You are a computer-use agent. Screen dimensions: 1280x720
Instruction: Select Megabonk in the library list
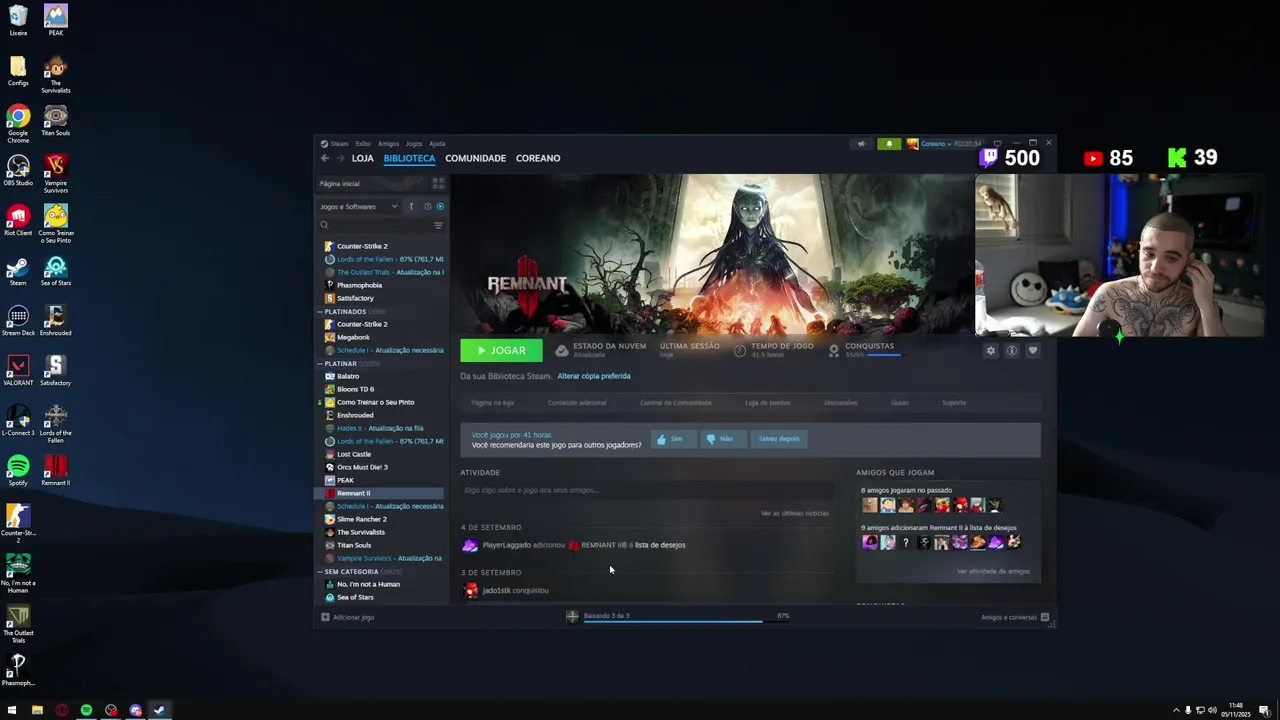click(x=353, y=337)
